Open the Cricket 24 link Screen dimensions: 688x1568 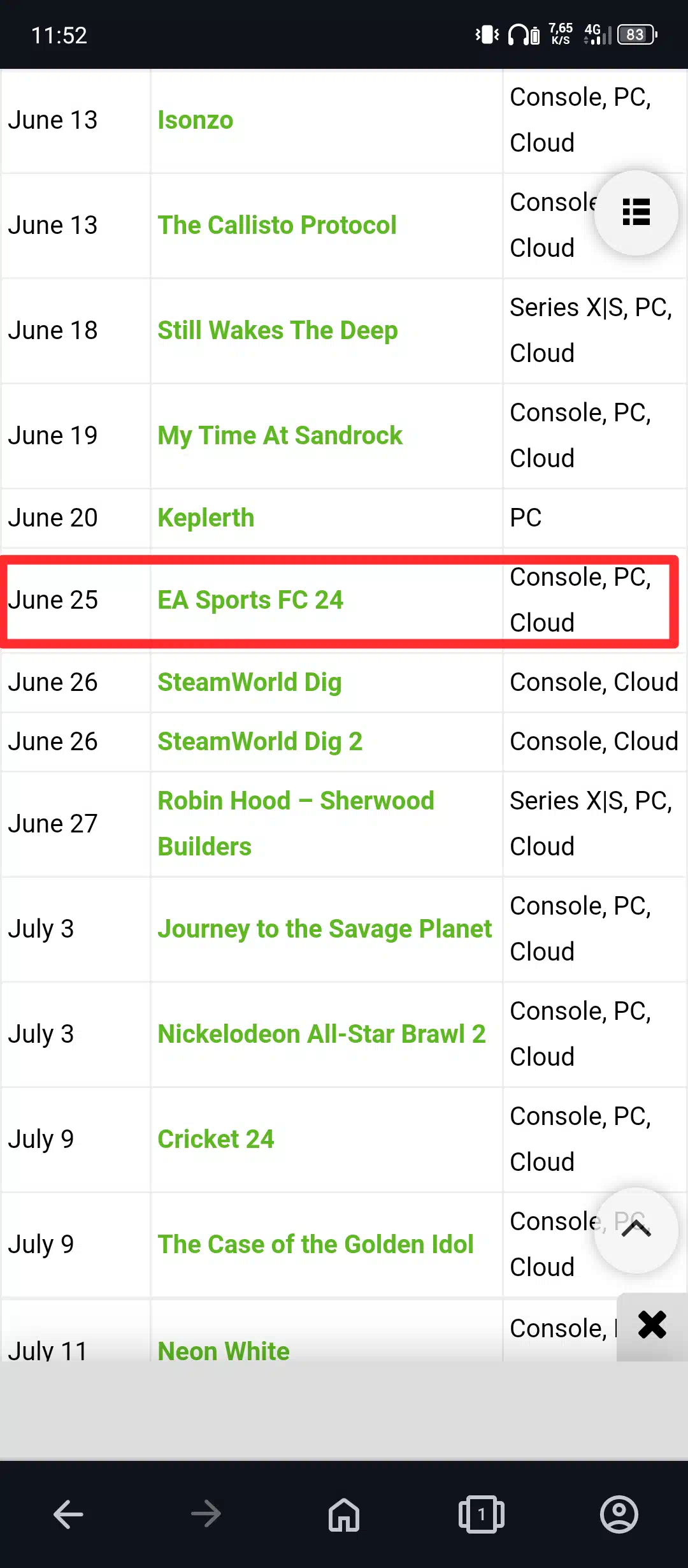216,1140
